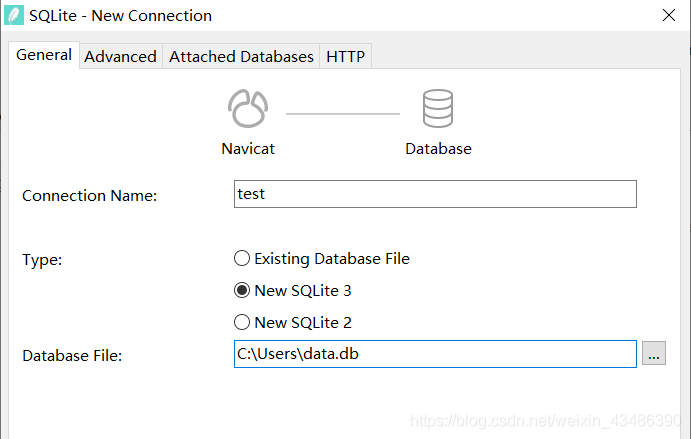Viewport: 691px width, 439px height.
Task: Click the Connection Name input field
Action: (435, 194)
